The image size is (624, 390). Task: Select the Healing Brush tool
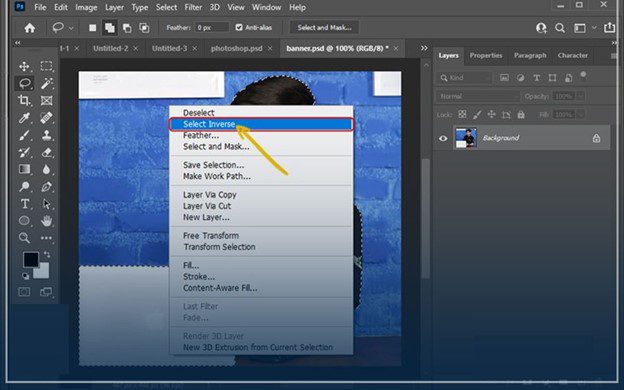[x=46, y=118]
